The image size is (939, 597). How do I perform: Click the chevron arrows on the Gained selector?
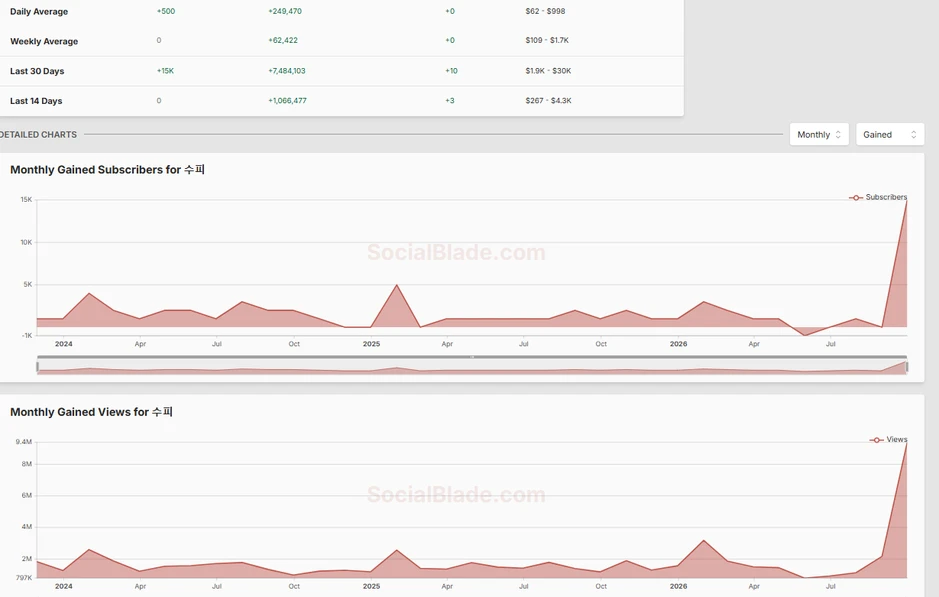913,135
